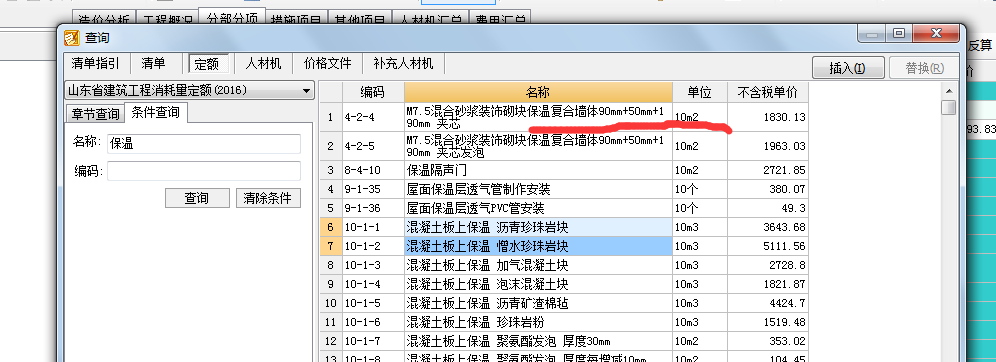The image size is (996, 362).
Task: Select 屋面保温层透气管制作安装 row
Action: 538,189
